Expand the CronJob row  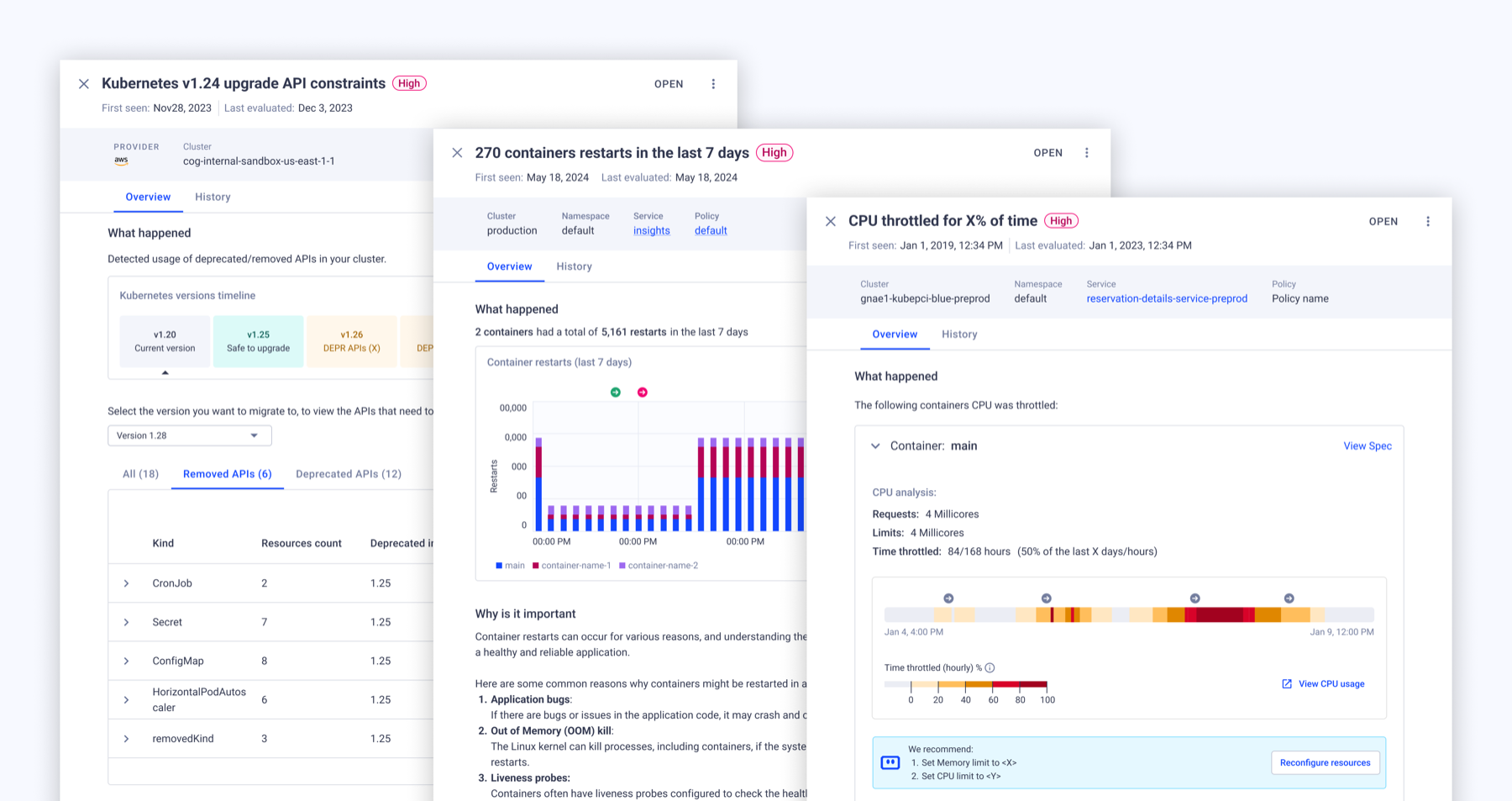(127, 583)
